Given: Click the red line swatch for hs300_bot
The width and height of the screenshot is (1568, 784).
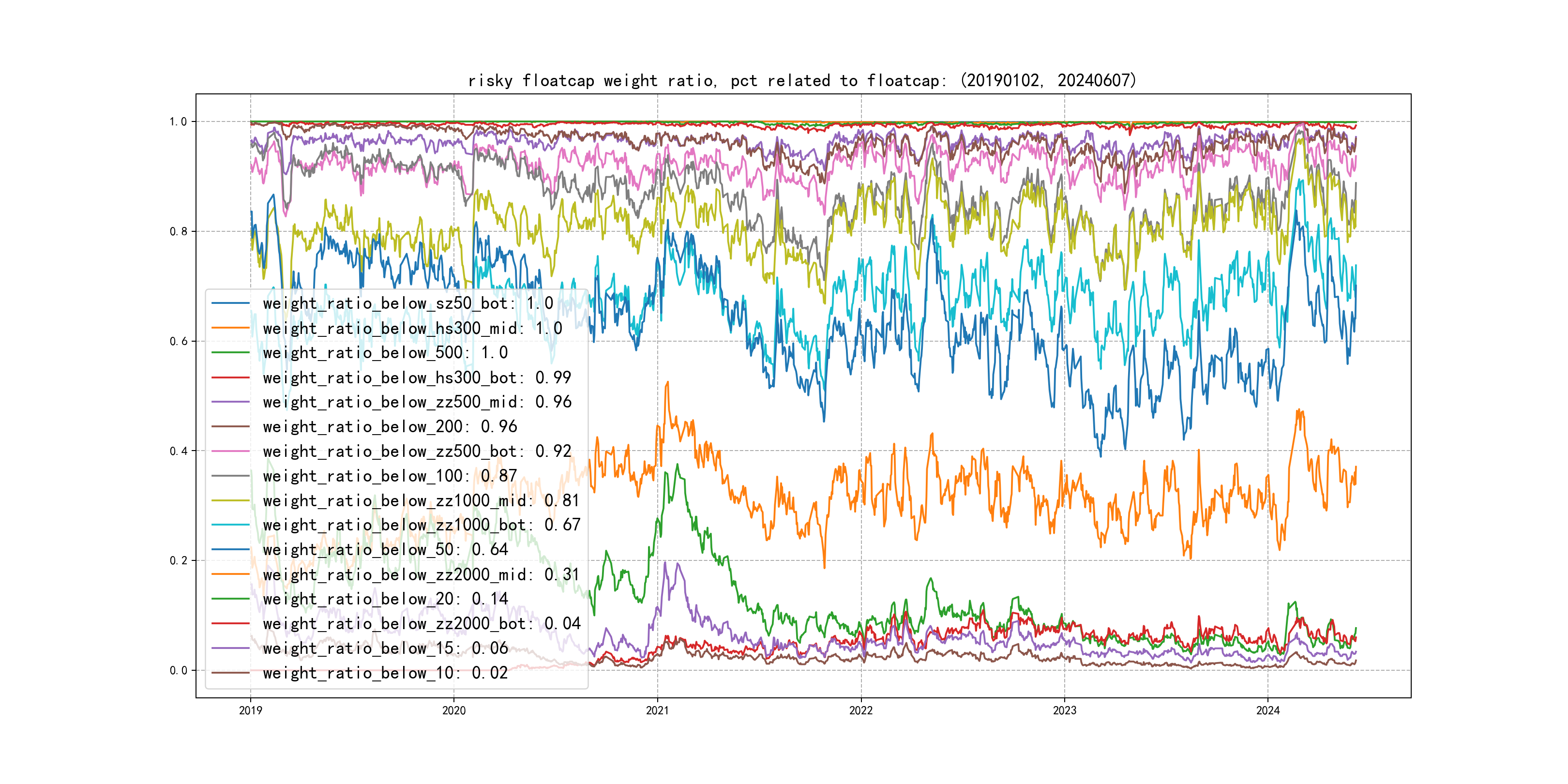Looking at the screenshot, I should point(231,377).
